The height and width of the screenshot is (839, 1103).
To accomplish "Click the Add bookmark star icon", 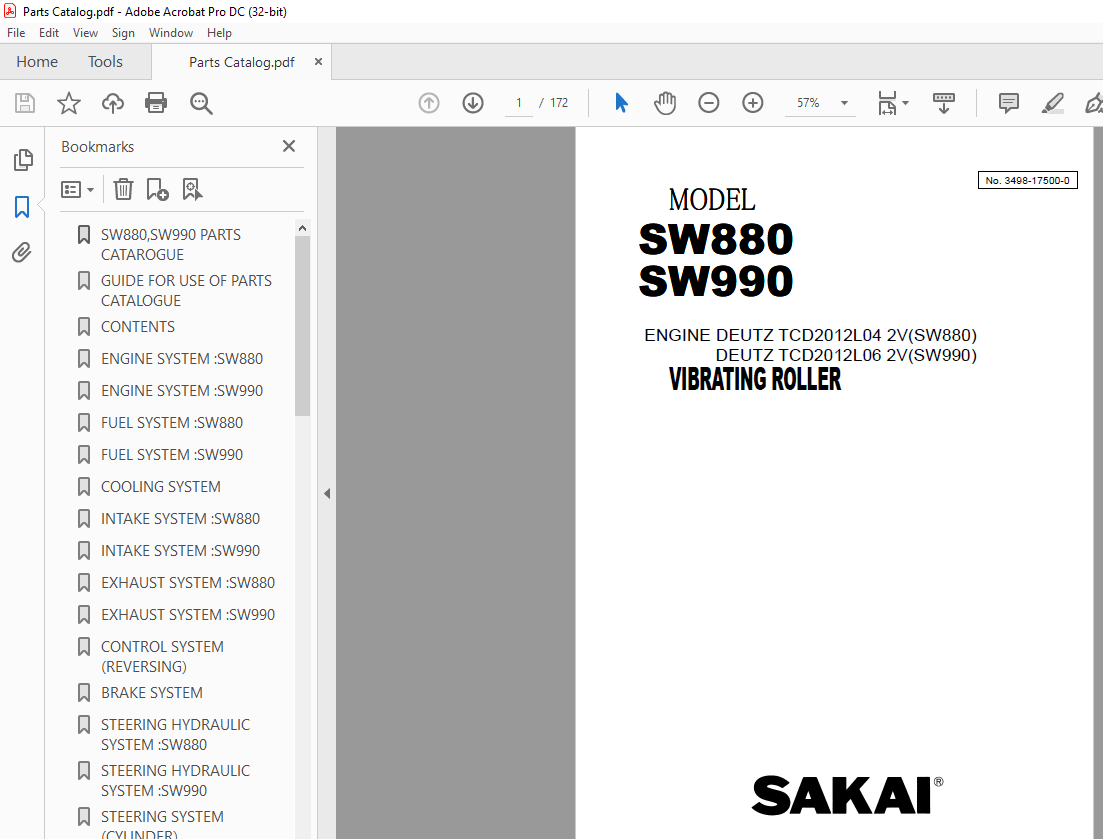I will (69, 103).
